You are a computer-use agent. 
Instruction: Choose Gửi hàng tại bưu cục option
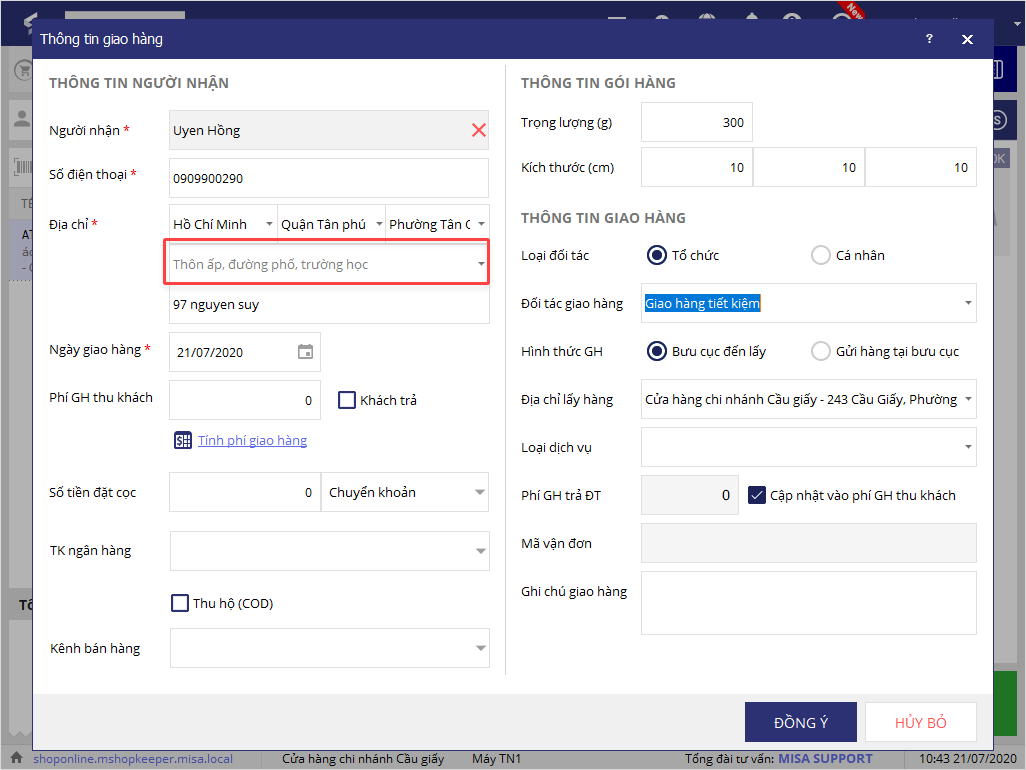(820, 351)
